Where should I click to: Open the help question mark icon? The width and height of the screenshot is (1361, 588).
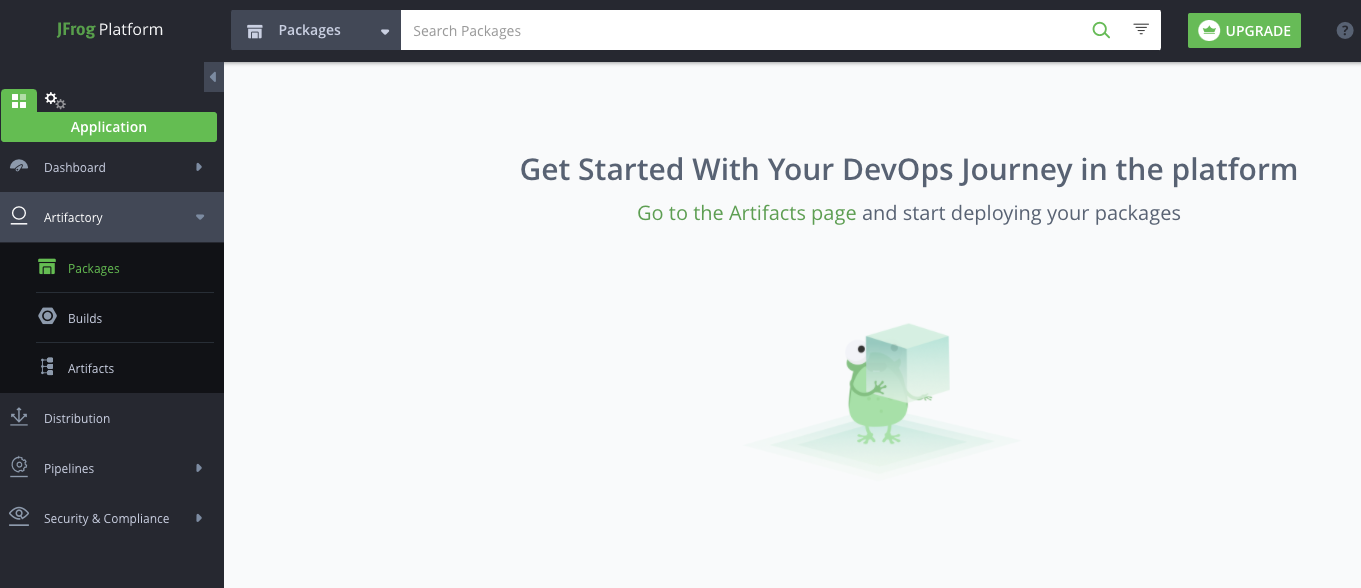pyautogui.click(x=1345, y=30)
